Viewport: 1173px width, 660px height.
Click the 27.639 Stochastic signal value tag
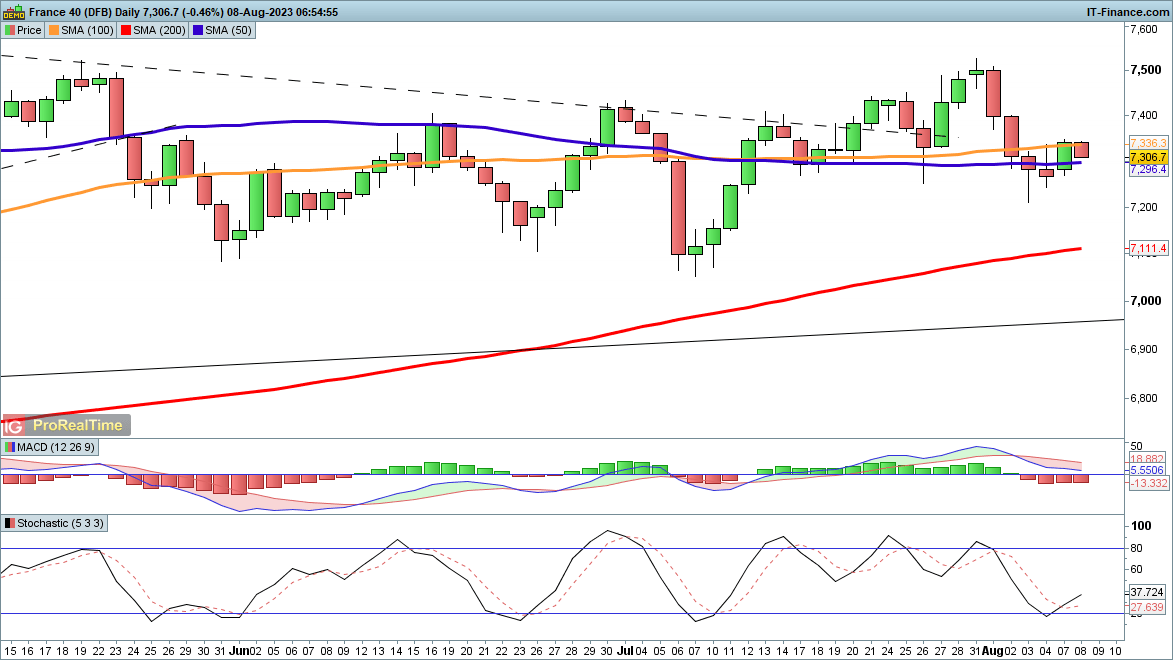pyautogui.click(x=1147, y=607)
